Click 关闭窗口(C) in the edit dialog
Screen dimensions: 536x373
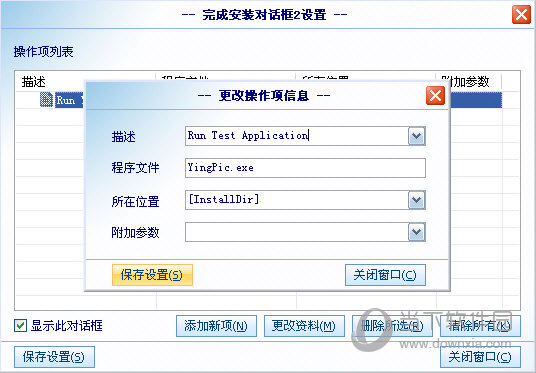pos(385,275)
